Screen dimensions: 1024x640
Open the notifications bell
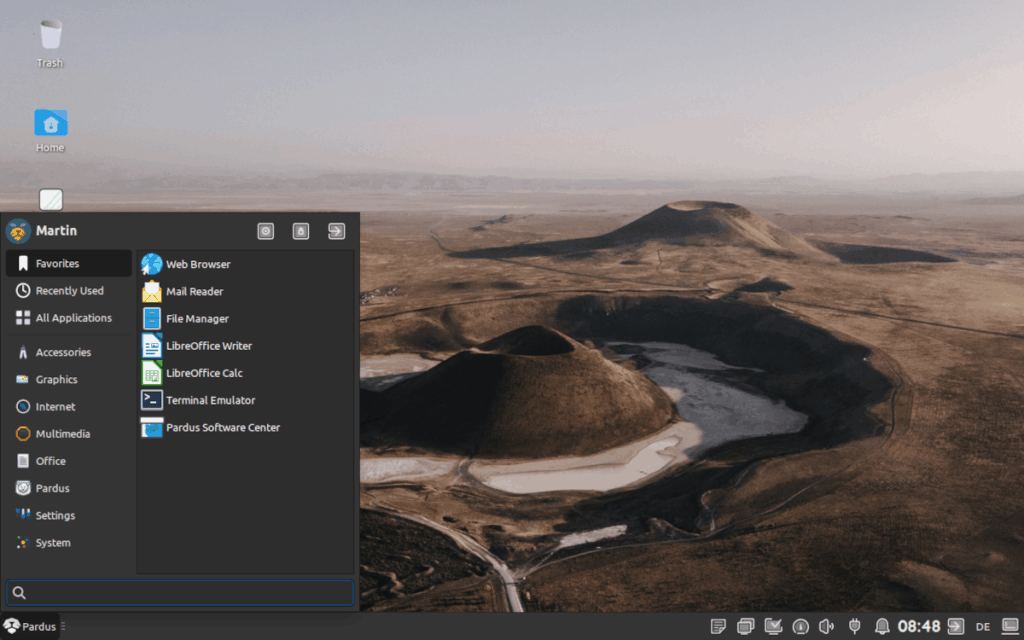click(882, 627)
